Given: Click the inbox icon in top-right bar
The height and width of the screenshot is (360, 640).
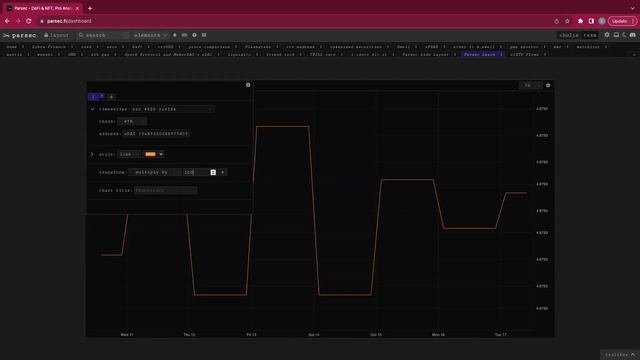Looking at the screenshot, I should click(616, 35).
